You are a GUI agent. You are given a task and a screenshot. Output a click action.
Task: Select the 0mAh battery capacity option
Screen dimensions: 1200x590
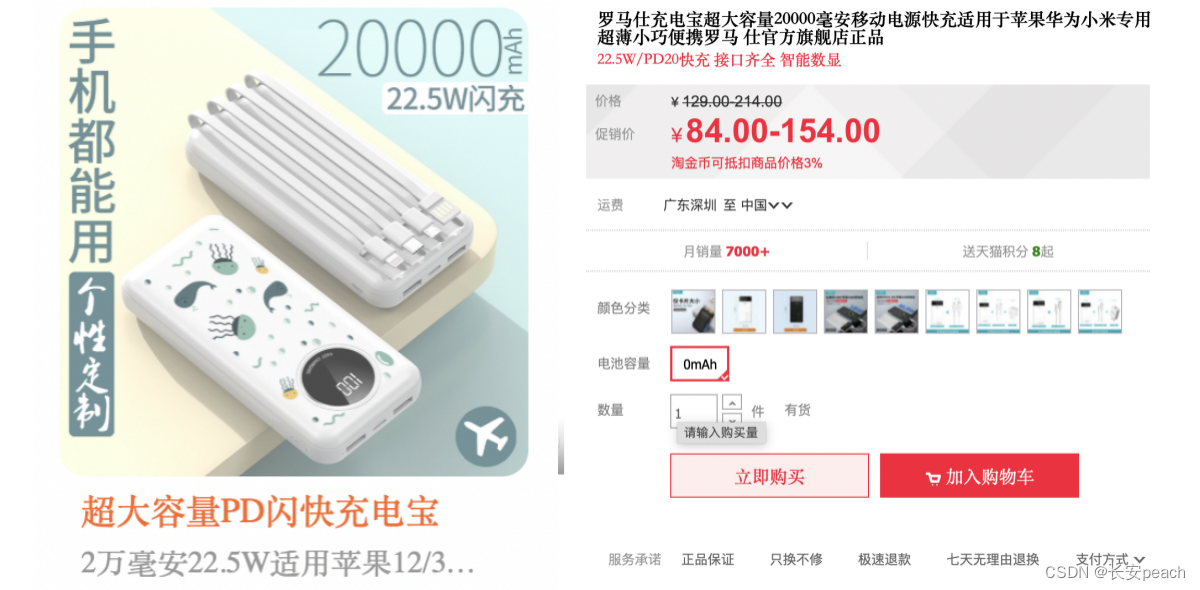700,364
